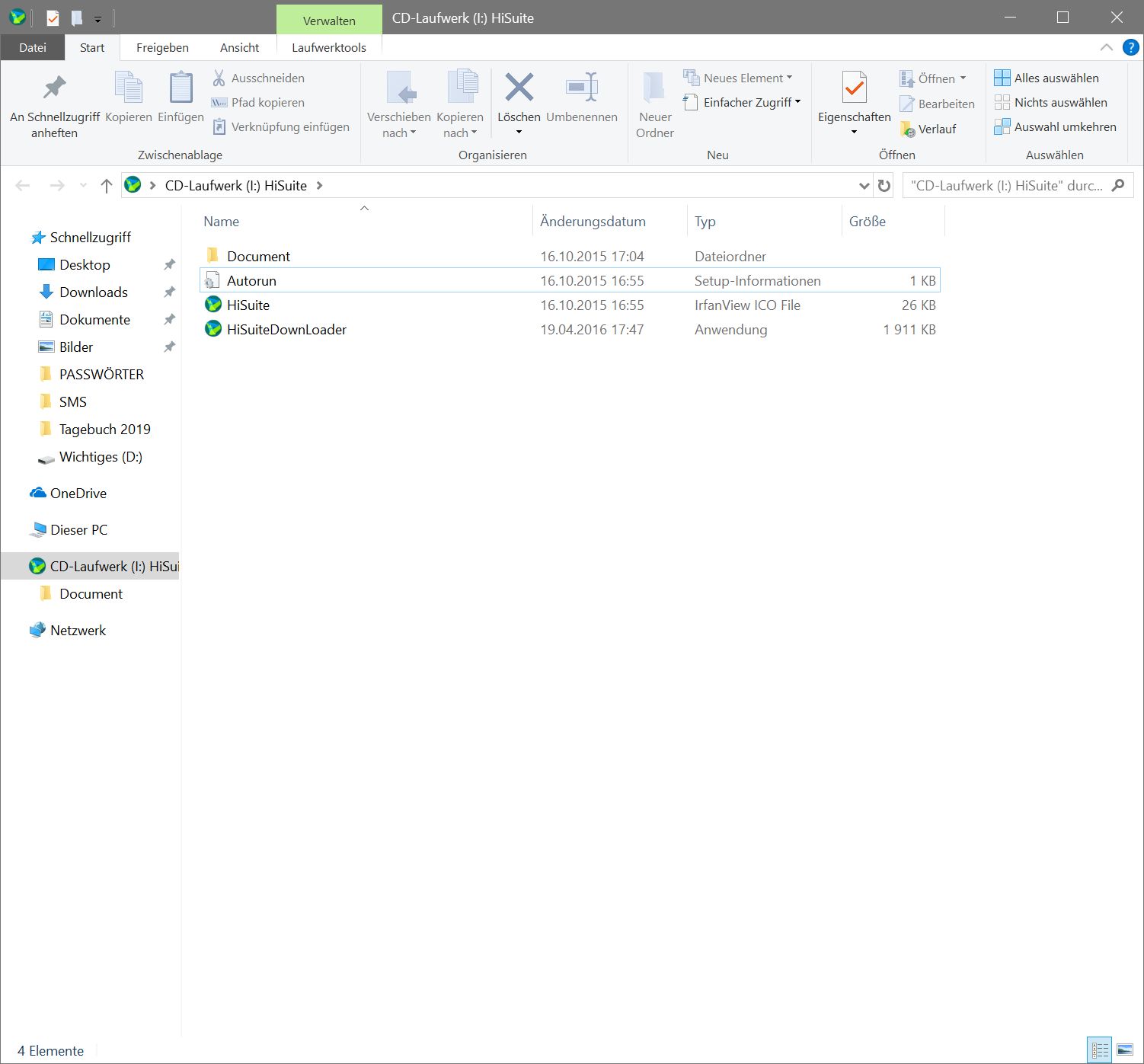Select the Document folder in file list
This screenshot has height=1064, width=1144.
pos(569,256)
